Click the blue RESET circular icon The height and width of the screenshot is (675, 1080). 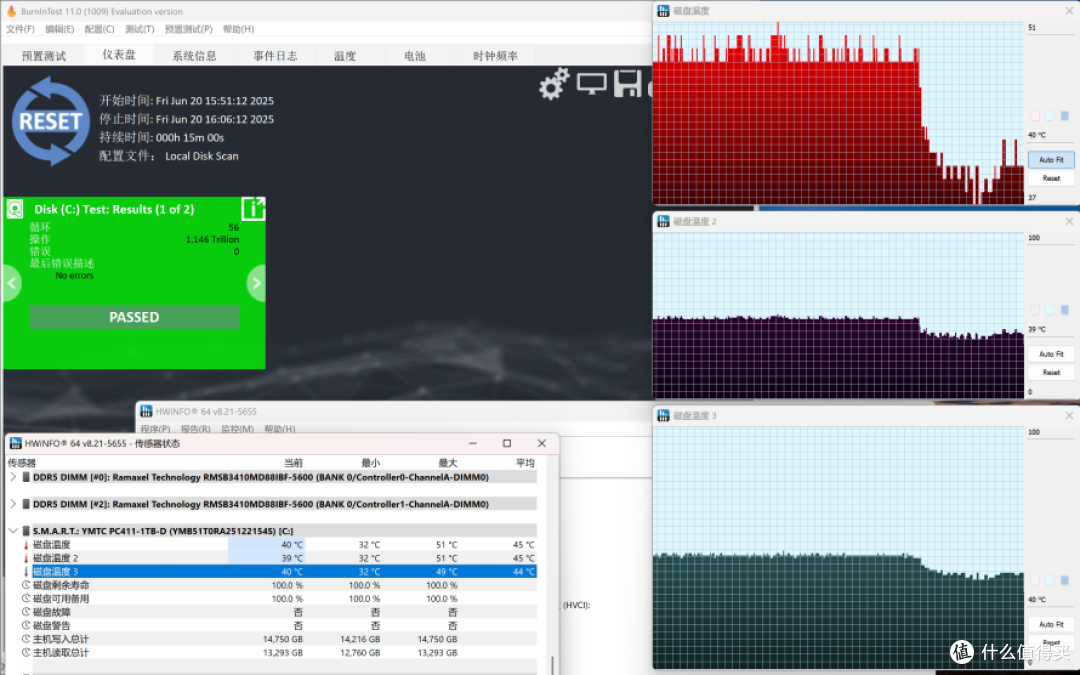pyautogui.click(x=51, y=121)
